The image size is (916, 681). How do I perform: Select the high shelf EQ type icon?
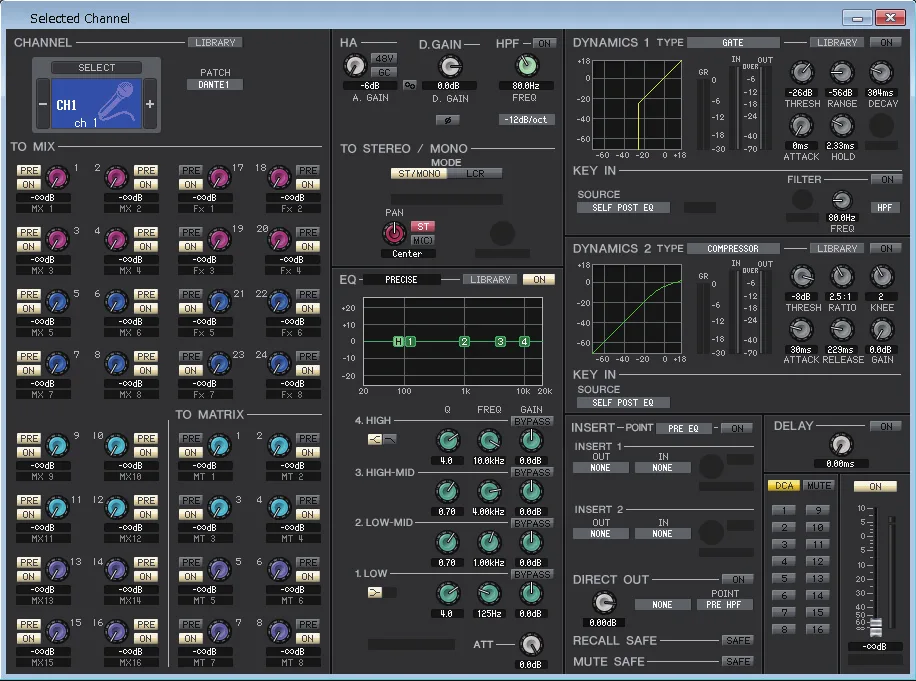point(374,439)
